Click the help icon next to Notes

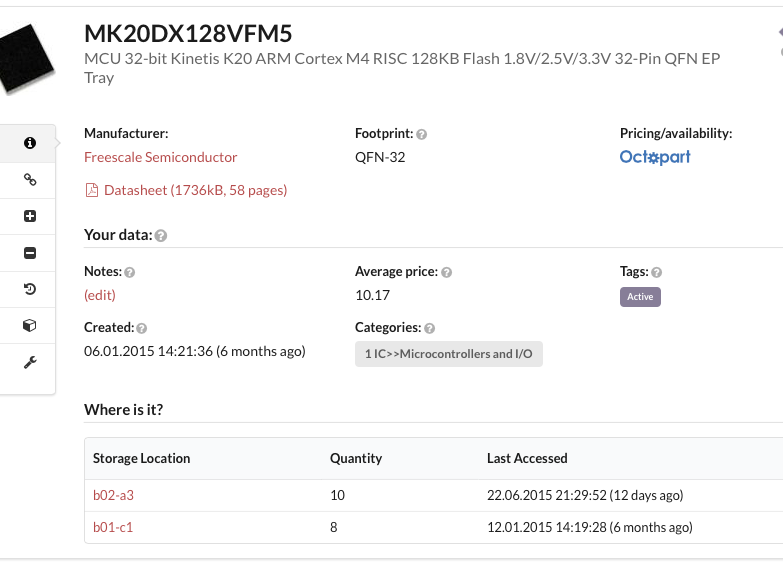click(130, 272)
